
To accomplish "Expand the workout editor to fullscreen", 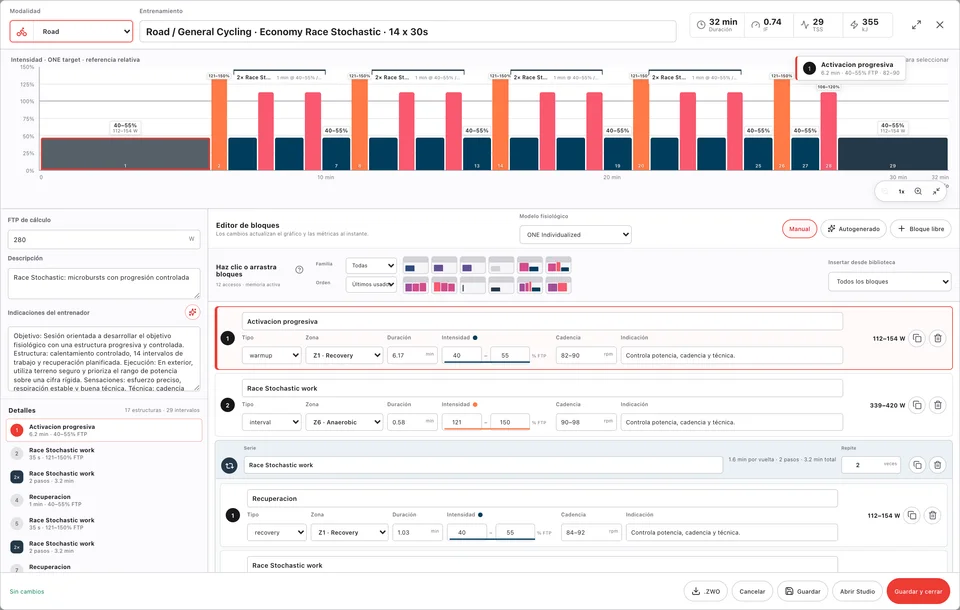I will coord(916,25).
